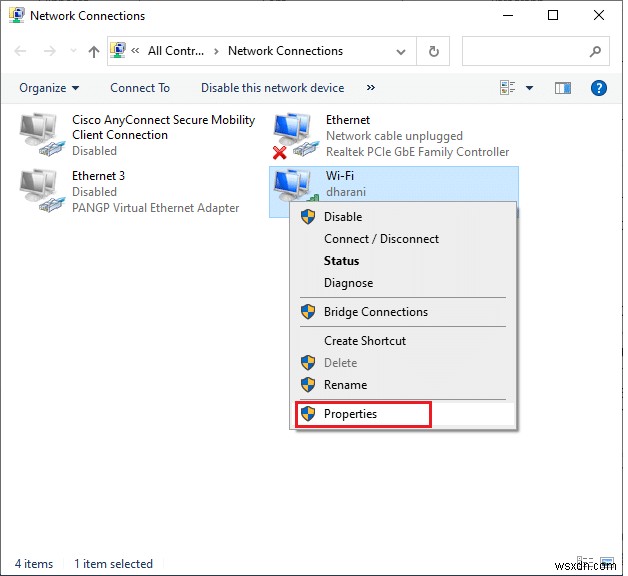The width and height of the screenshot is (628, 576).
Task: Show more toolbar commands with double chevron
Action: click(371, 88)
